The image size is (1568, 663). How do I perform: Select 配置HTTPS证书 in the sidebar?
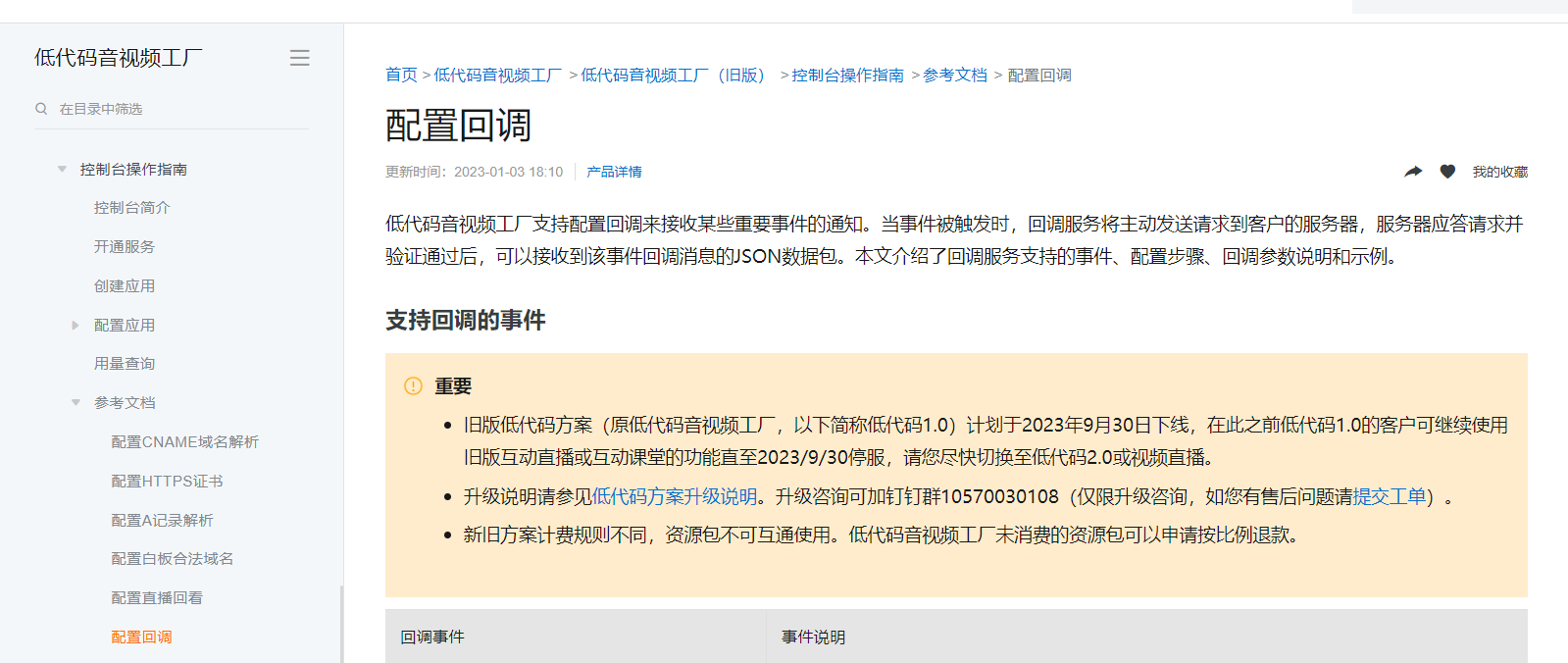click(168, 482)
